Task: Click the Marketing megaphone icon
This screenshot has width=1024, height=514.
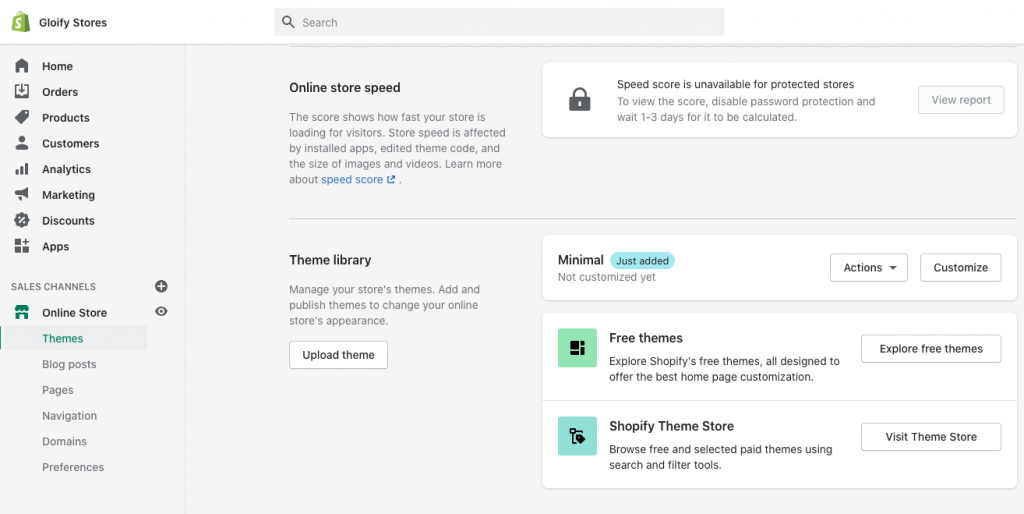Action: (x=22, y=195)
